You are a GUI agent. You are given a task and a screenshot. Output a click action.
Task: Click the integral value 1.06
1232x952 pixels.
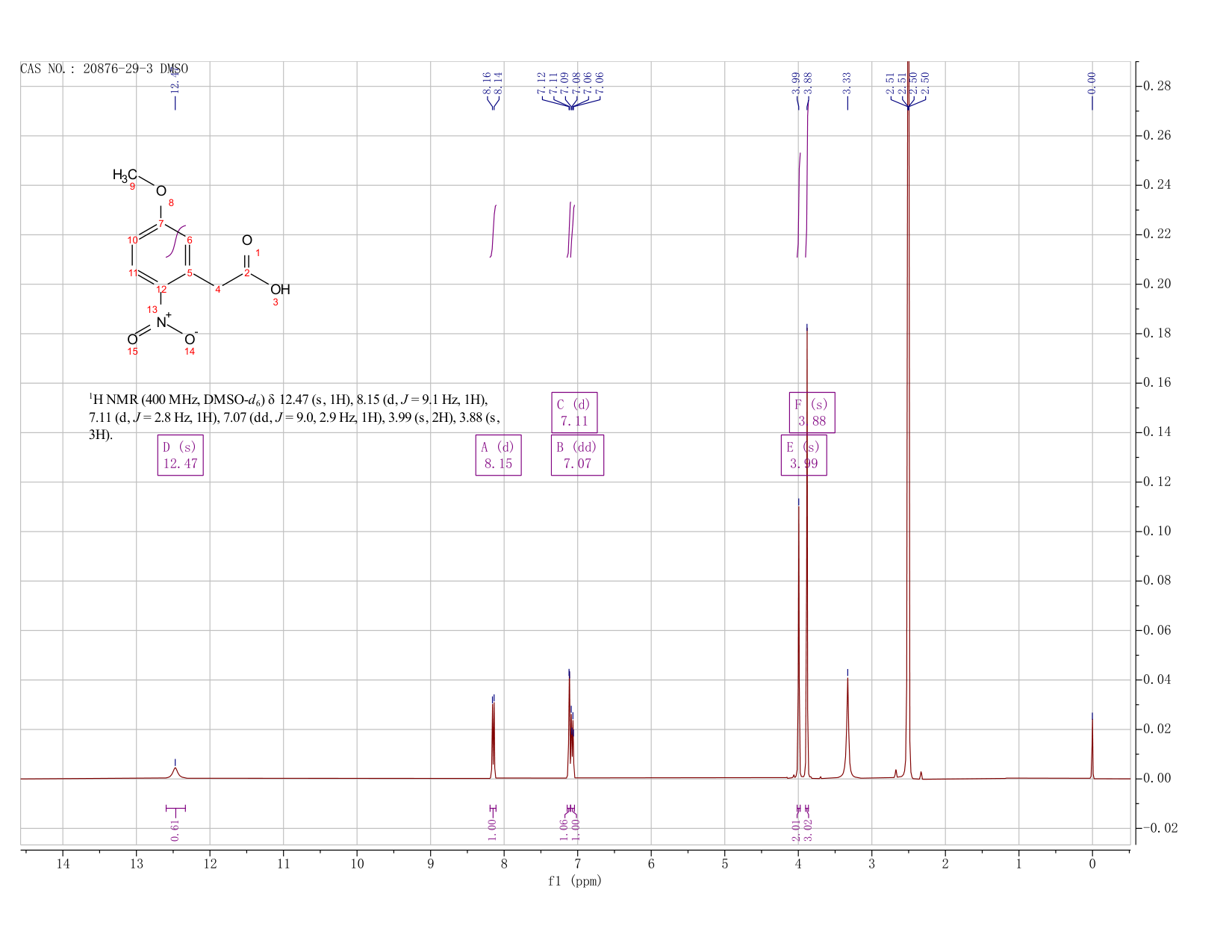(564, 829)
